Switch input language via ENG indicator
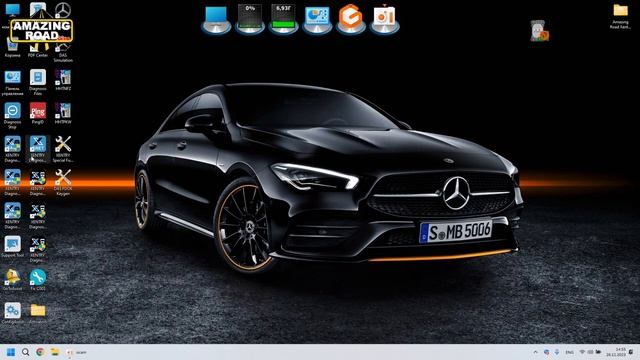The width and height of the screenshot is (640, 360). 569,352
